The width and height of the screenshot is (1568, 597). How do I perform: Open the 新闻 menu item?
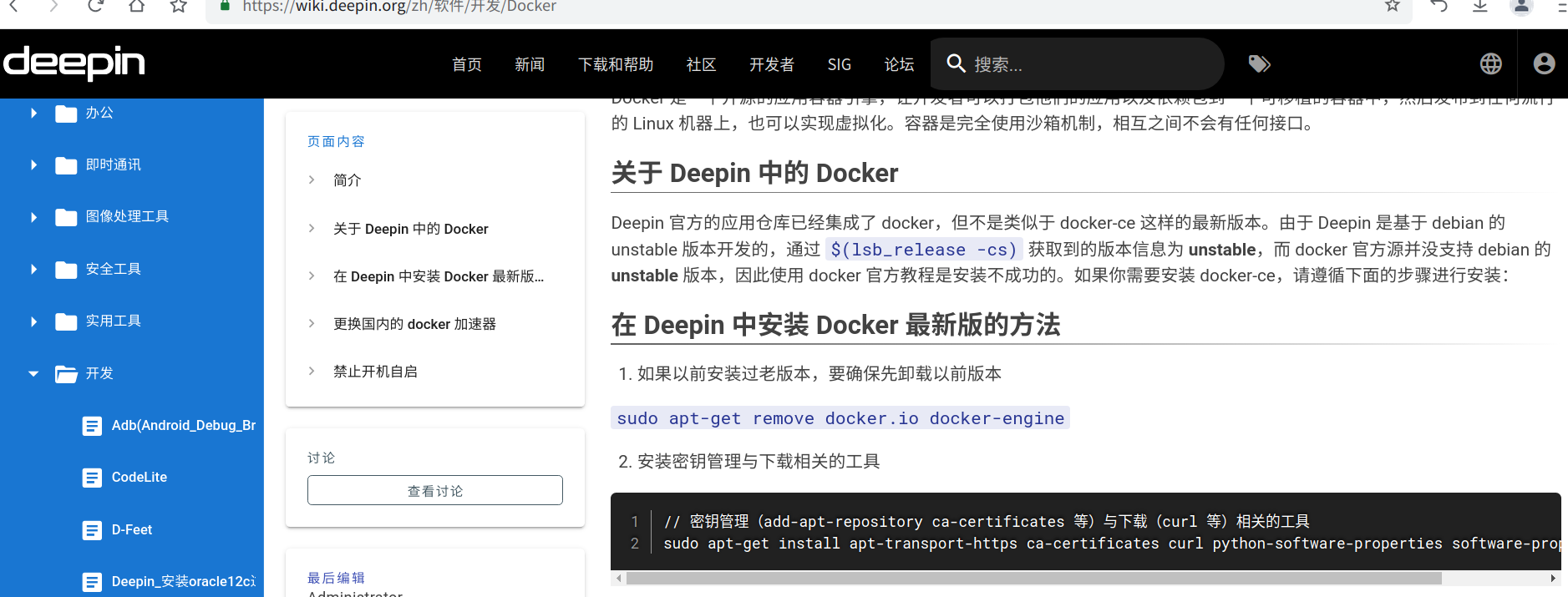[x=530, y=64]
